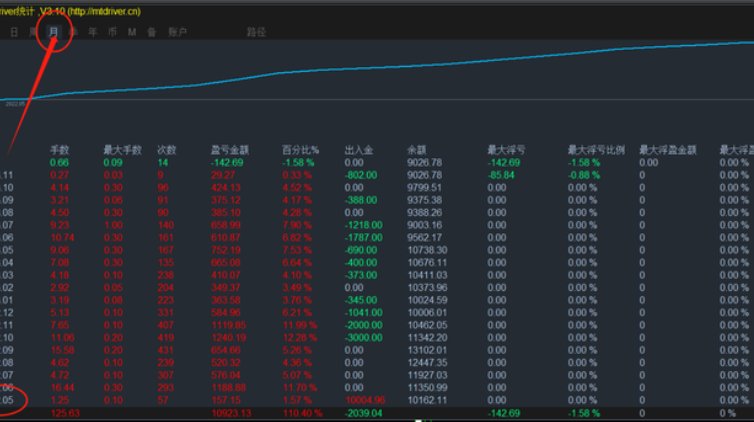The width and height of the screenshot is (754, 422).
Task: Click the http://mtdriver.cn link in the title
Action: pyautogui.click(x=104, y=11)
